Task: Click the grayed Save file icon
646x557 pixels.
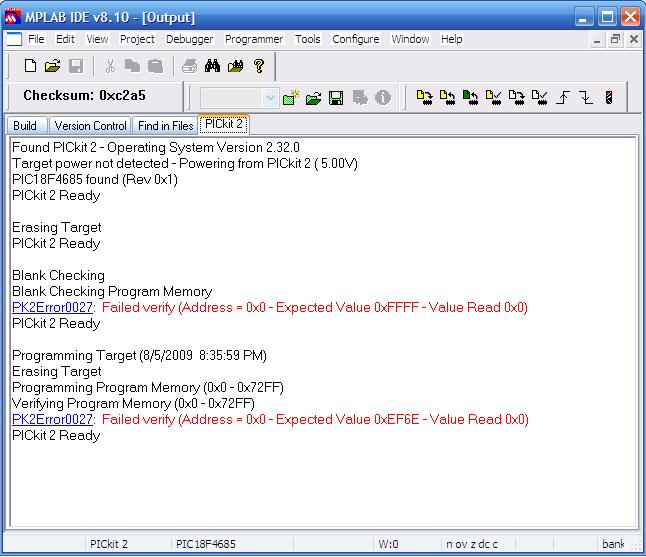Action: tap(76, 66)
